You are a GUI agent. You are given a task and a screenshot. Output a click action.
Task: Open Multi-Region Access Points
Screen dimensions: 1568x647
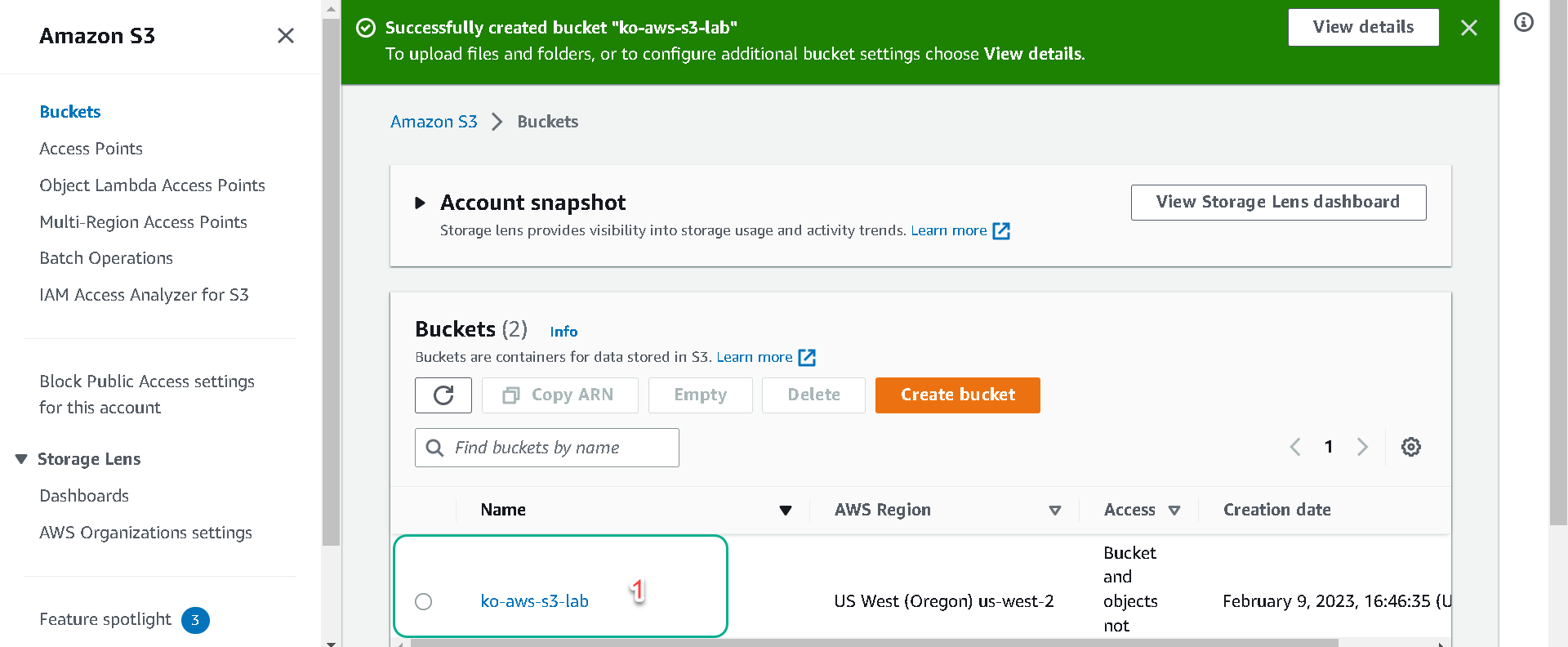(x=144, y=222)
